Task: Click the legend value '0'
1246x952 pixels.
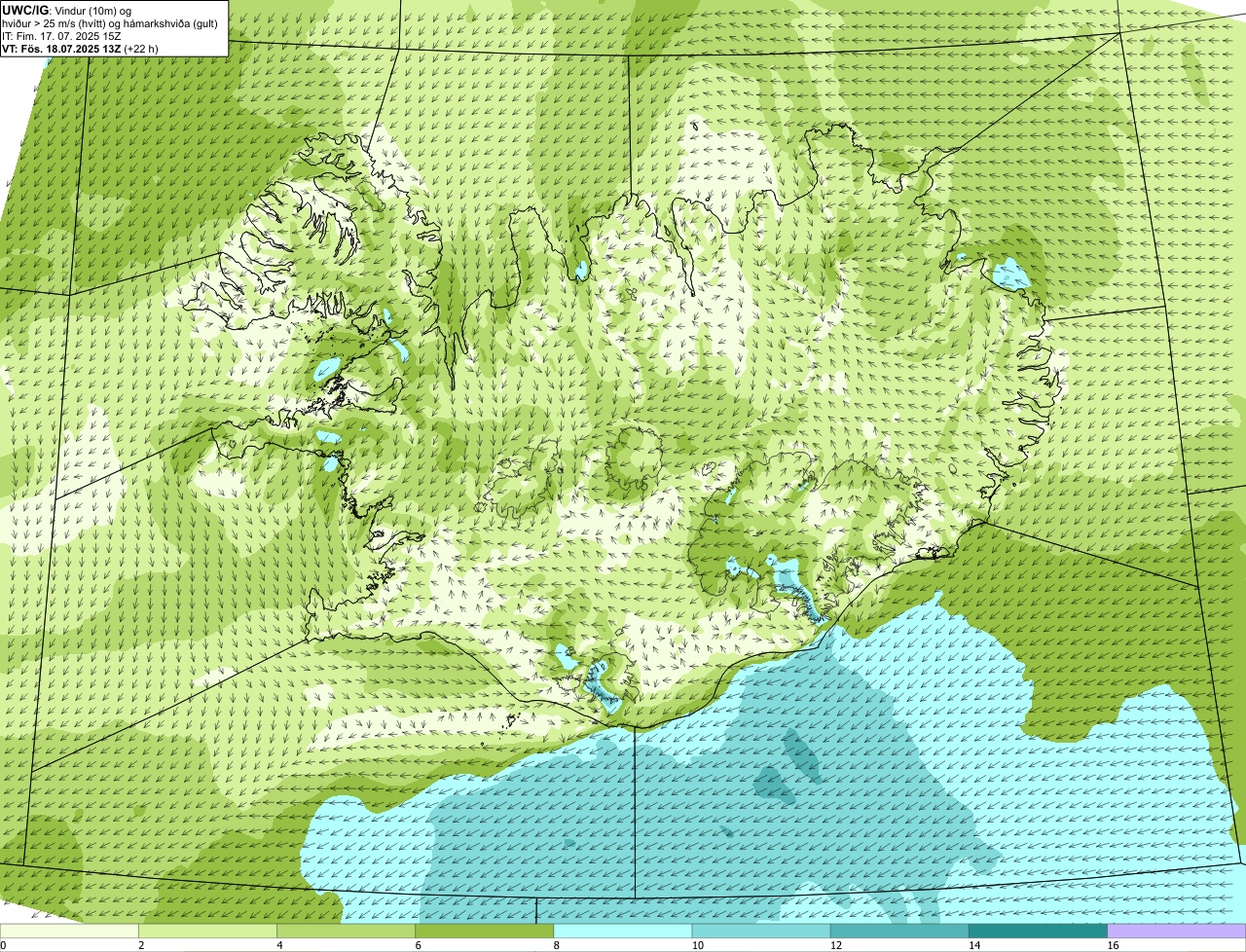Action: pos(3,945)
